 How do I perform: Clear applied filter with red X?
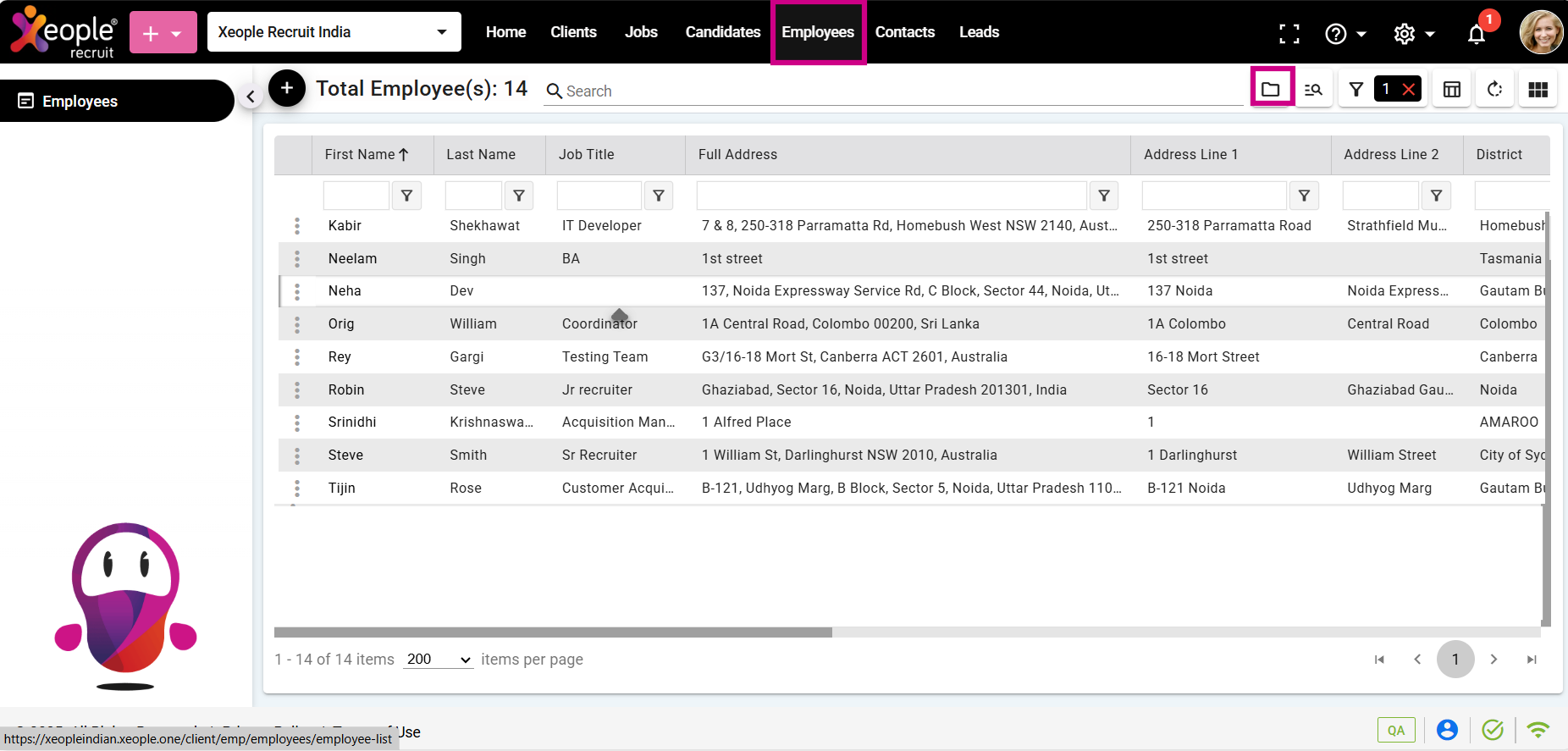coord(1409,89)
